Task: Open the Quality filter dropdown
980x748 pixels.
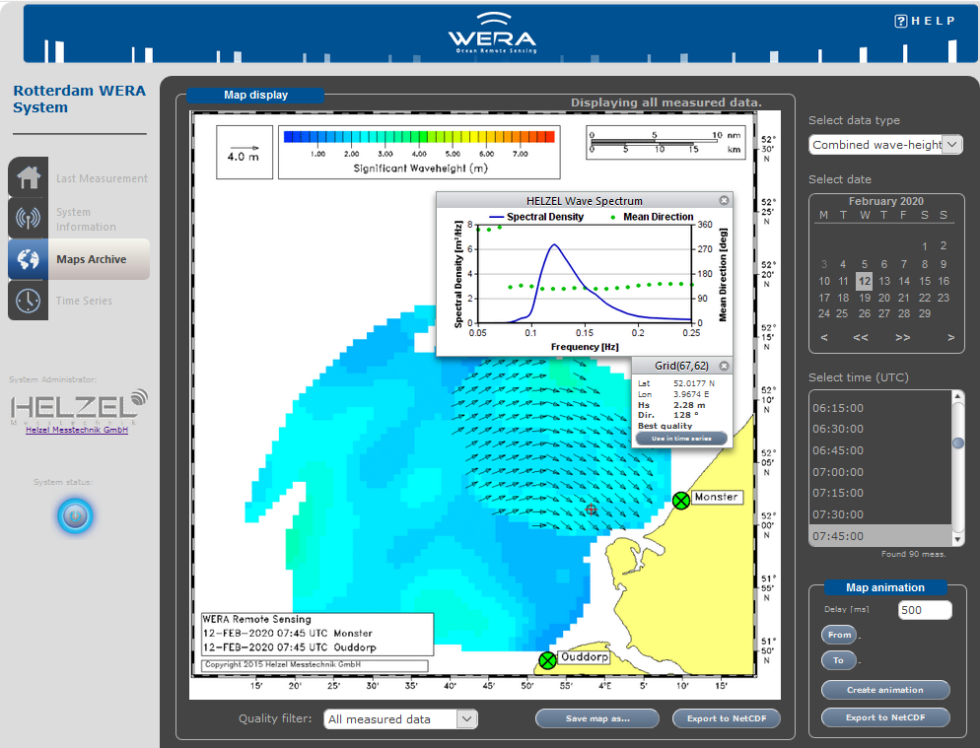Action: (x=467, y=719)
